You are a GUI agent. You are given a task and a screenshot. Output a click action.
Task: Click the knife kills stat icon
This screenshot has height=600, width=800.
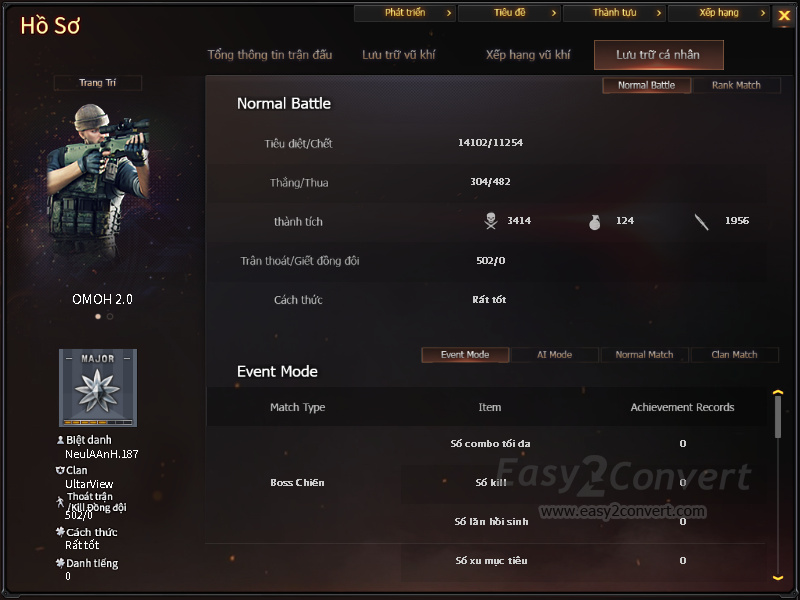point(702,222)
